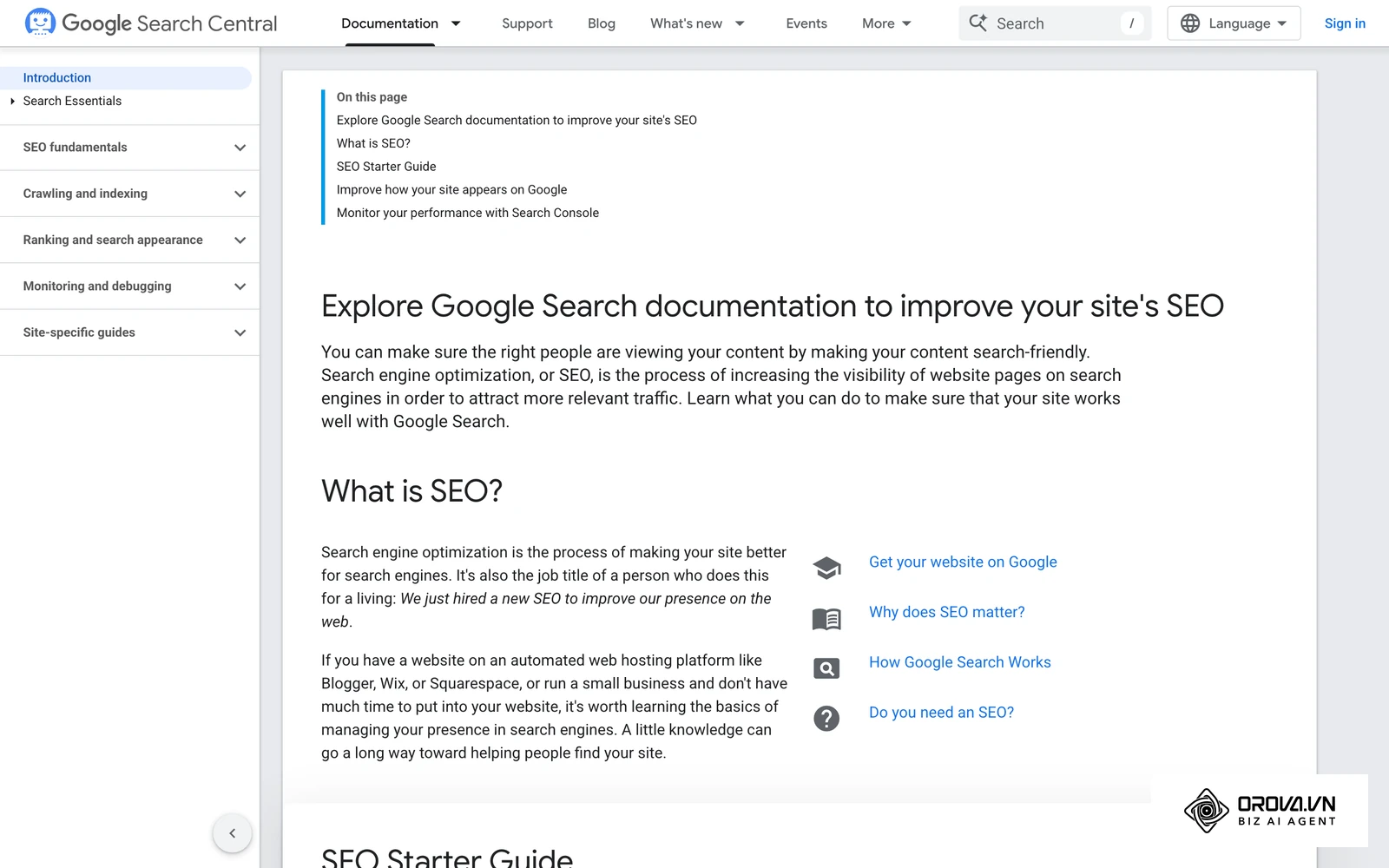The height and width of the screenshot is (868, 1389).
Task: Click the magnifier icon beside How Google Search Works
Action: [826, 668]
